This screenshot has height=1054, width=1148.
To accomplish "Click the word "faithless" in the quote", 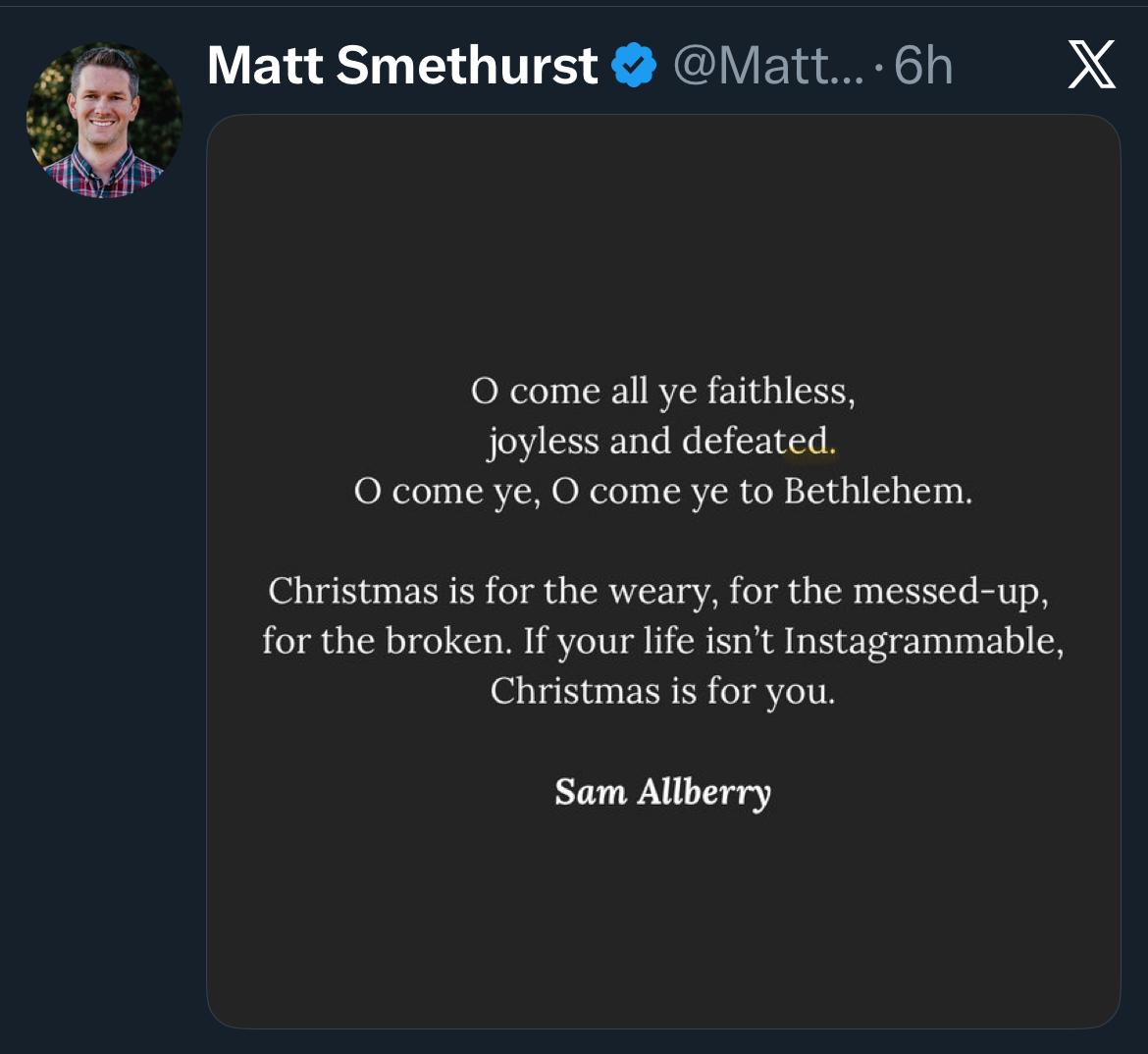I will click(778, 392).
